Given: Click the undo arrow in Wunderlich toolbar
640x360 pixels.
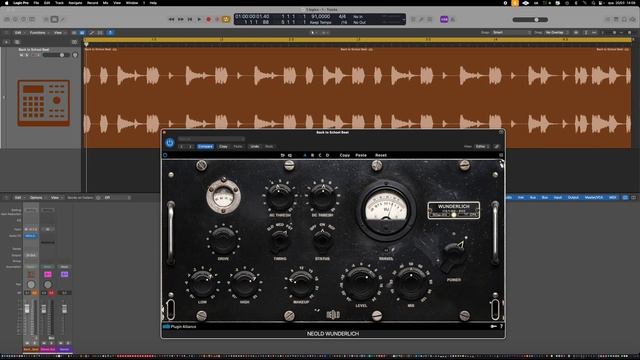Looking at the screenshot, I should pyautogui.click(x=282, y=156).
